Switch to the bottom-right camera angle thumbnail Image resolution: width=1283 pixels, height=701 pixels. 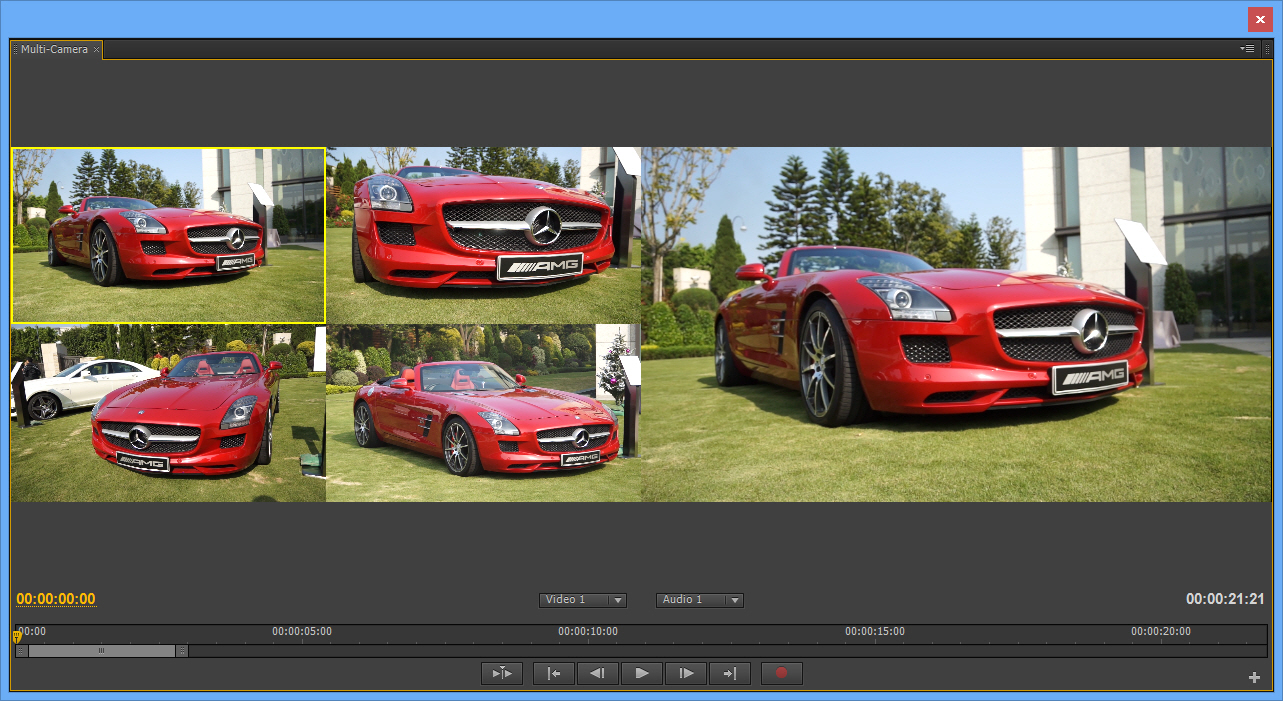tap(483, 413)
